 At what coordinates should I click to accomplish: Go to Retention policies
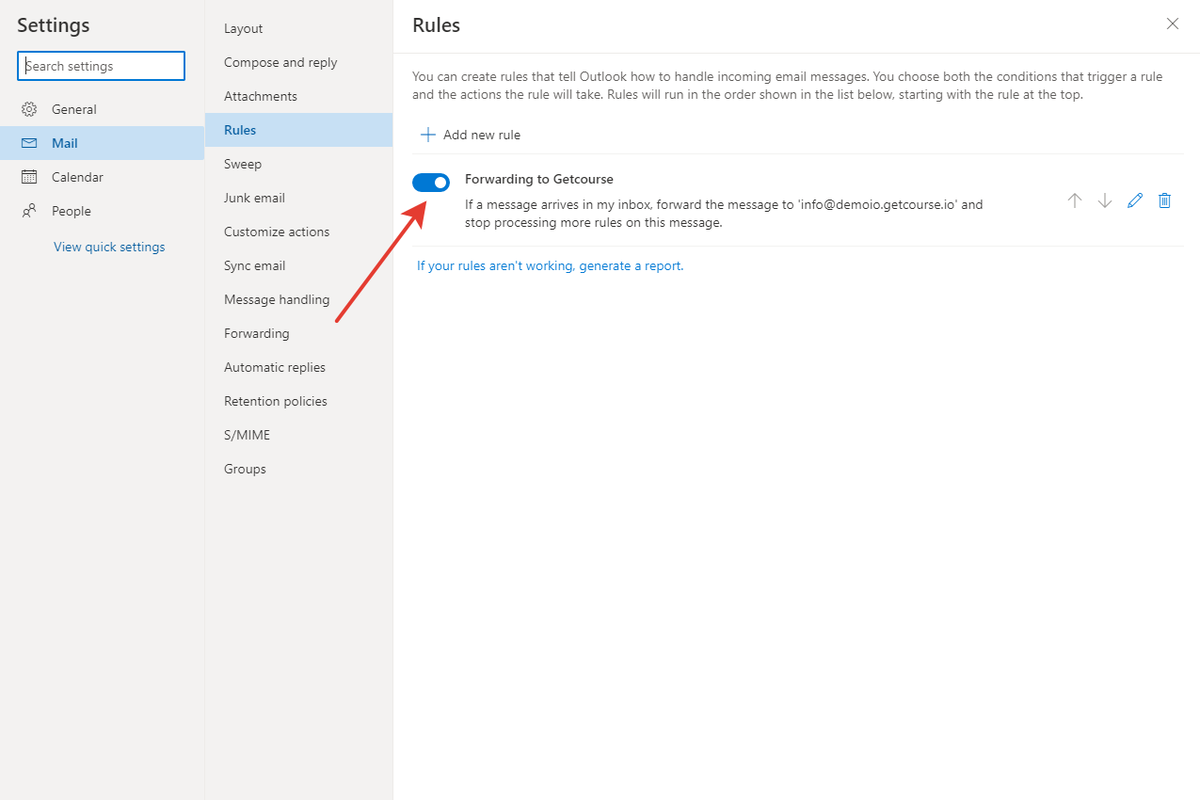(x=299, y=402)
